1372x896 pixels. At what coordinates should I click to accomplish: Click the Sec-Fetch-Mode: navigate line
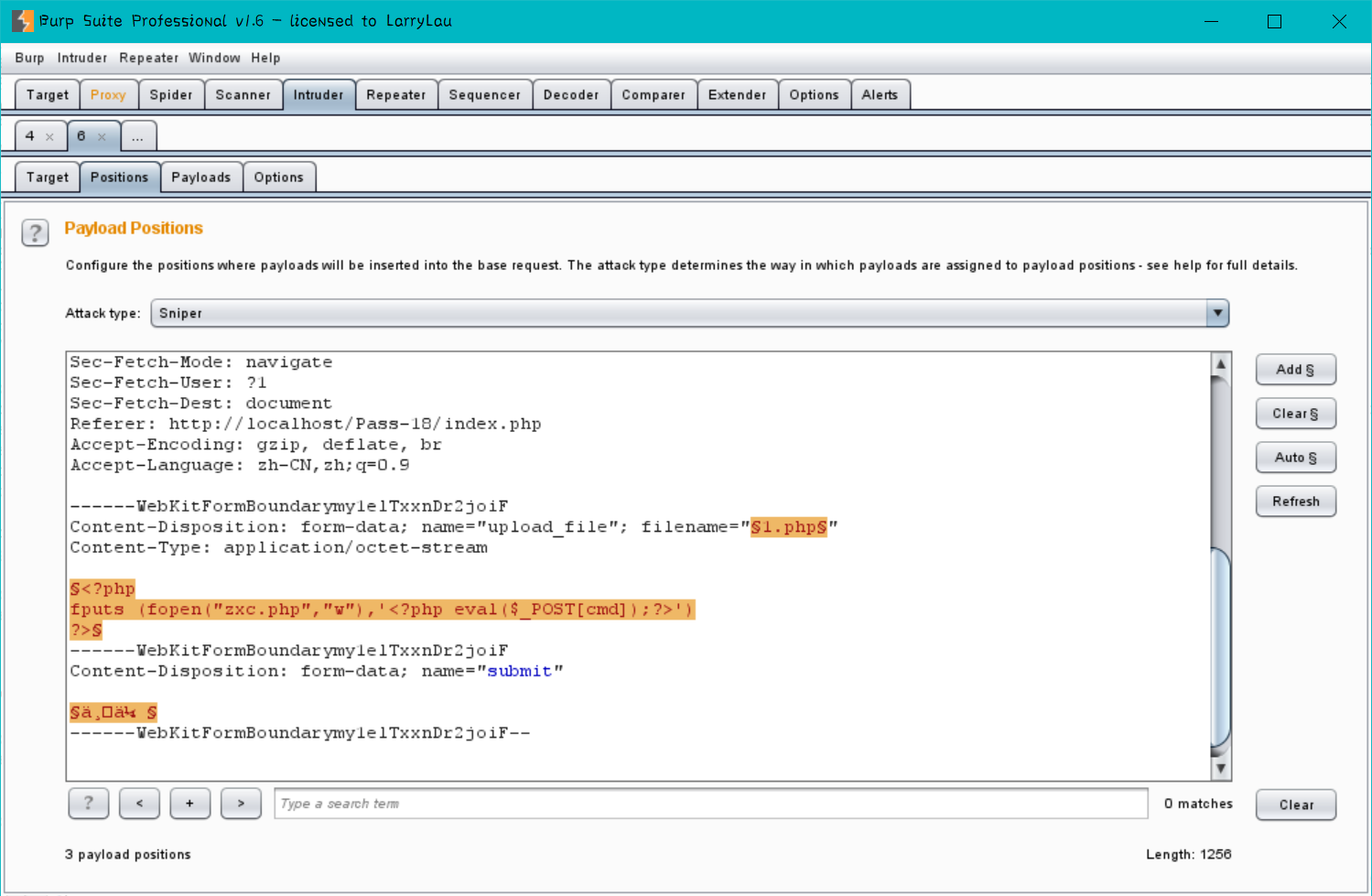(x=201, y=362)
